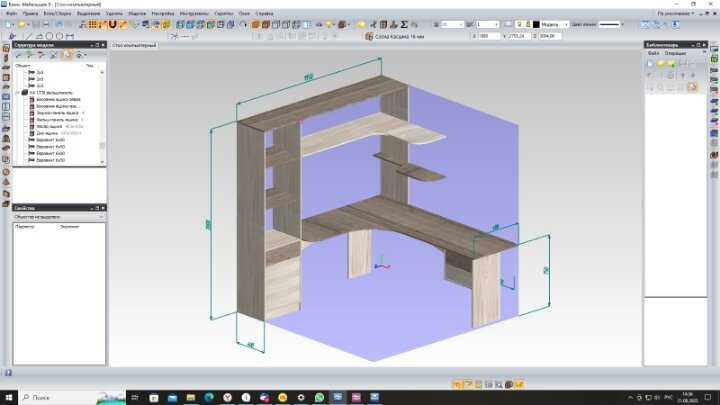Click the Y coordinate input field

[x=519, y=36]
